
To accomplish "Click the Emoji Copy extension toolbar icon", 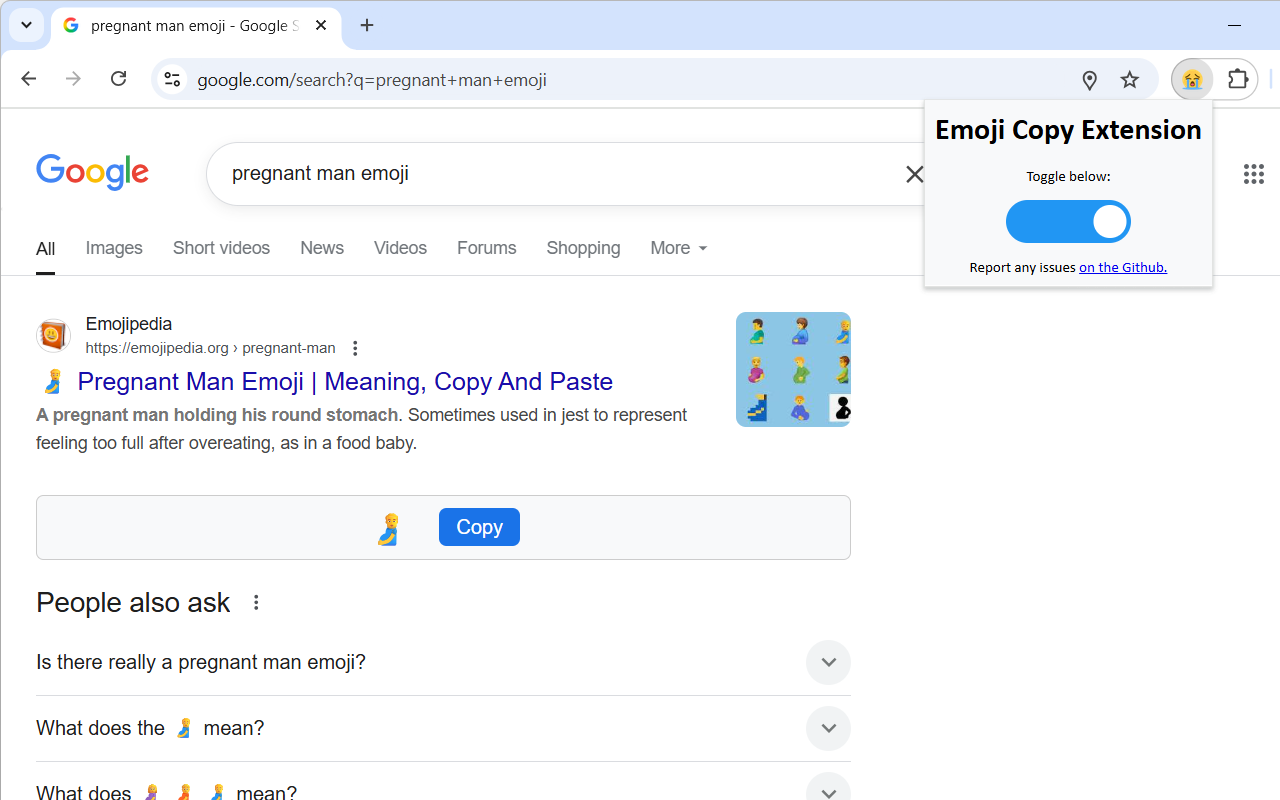I will pos(1192,79).
